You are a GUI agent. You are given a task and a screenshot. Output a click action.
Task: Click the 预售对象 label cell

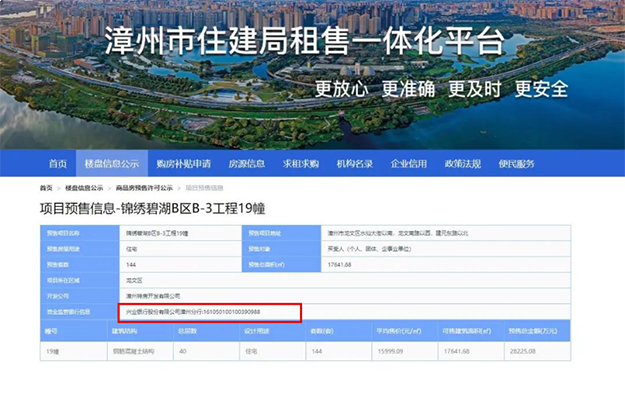[281, 249]
